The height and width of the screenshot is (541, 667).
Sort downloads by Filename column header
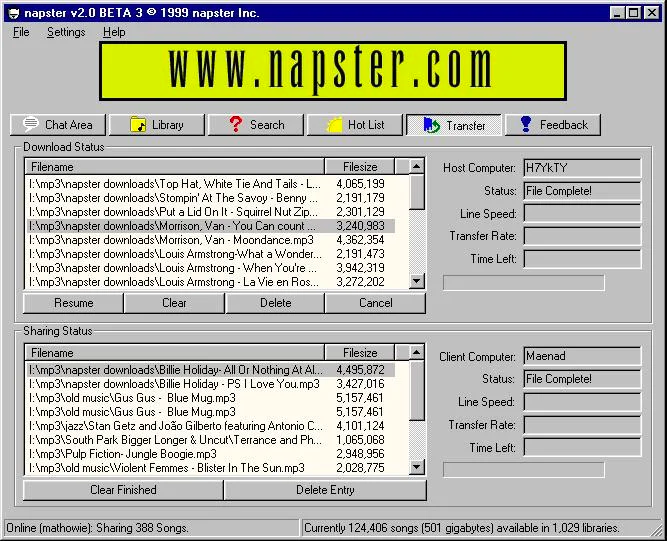coord(175,167)
